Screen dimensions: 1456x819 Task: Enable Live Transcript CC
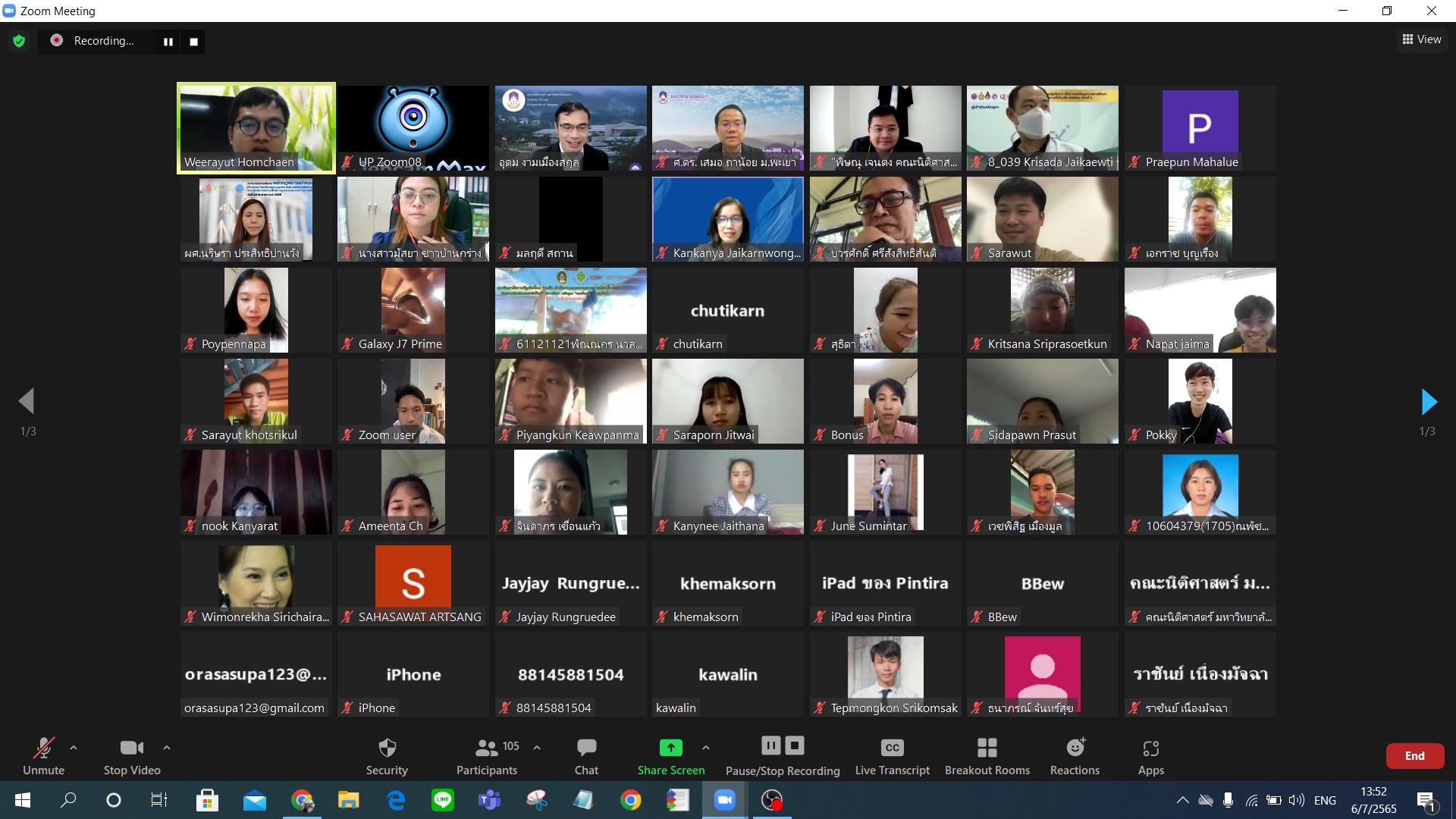892,757
